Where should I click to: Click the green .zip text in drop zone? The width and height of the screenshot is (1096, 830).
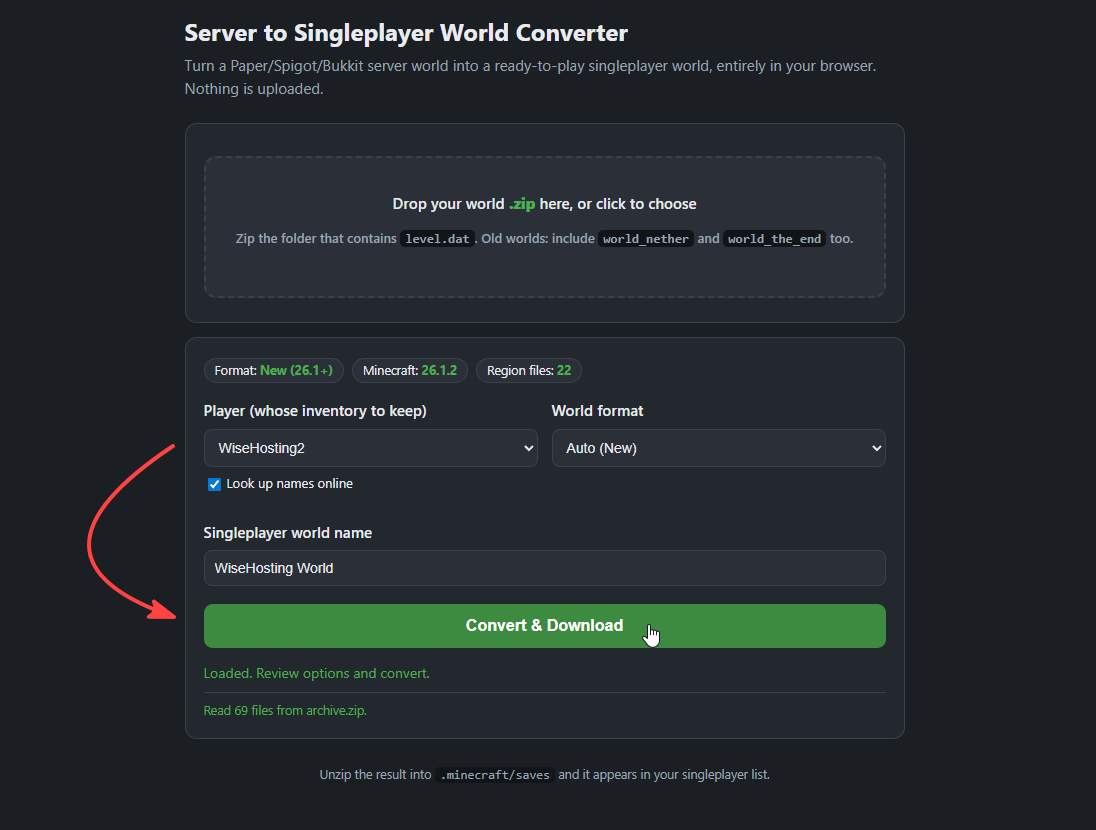coord(521,204)
